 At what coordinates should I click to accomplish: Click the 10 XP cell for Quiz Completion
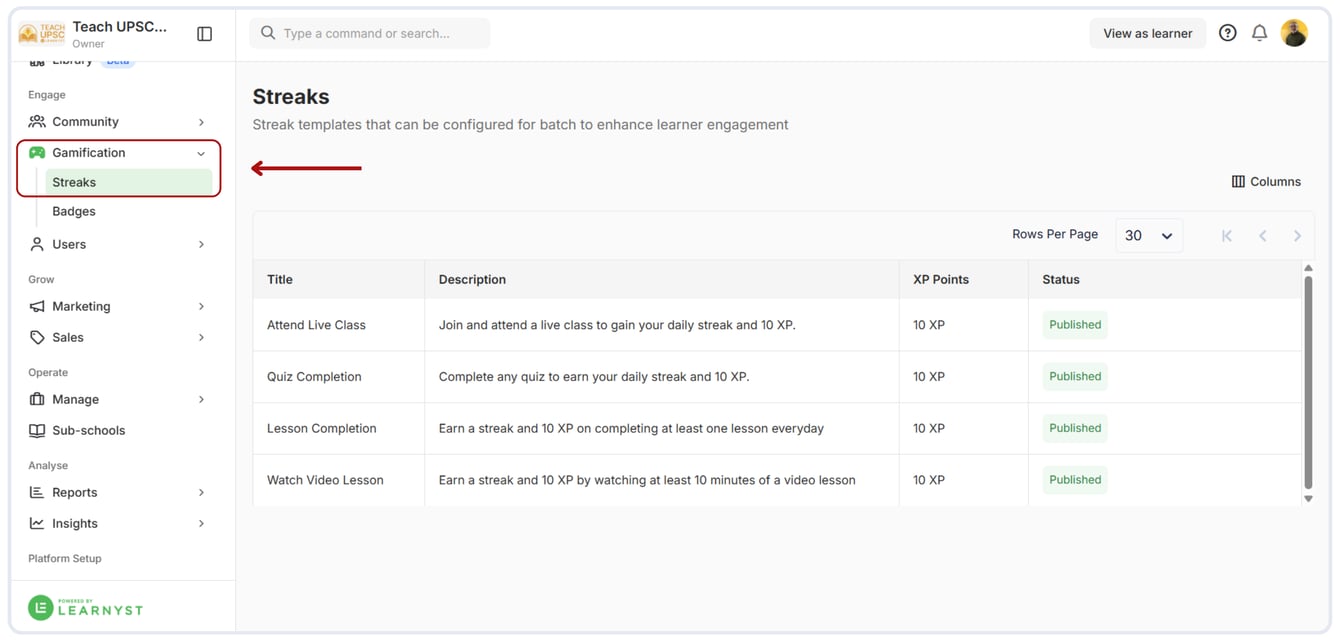pos(929,377)
